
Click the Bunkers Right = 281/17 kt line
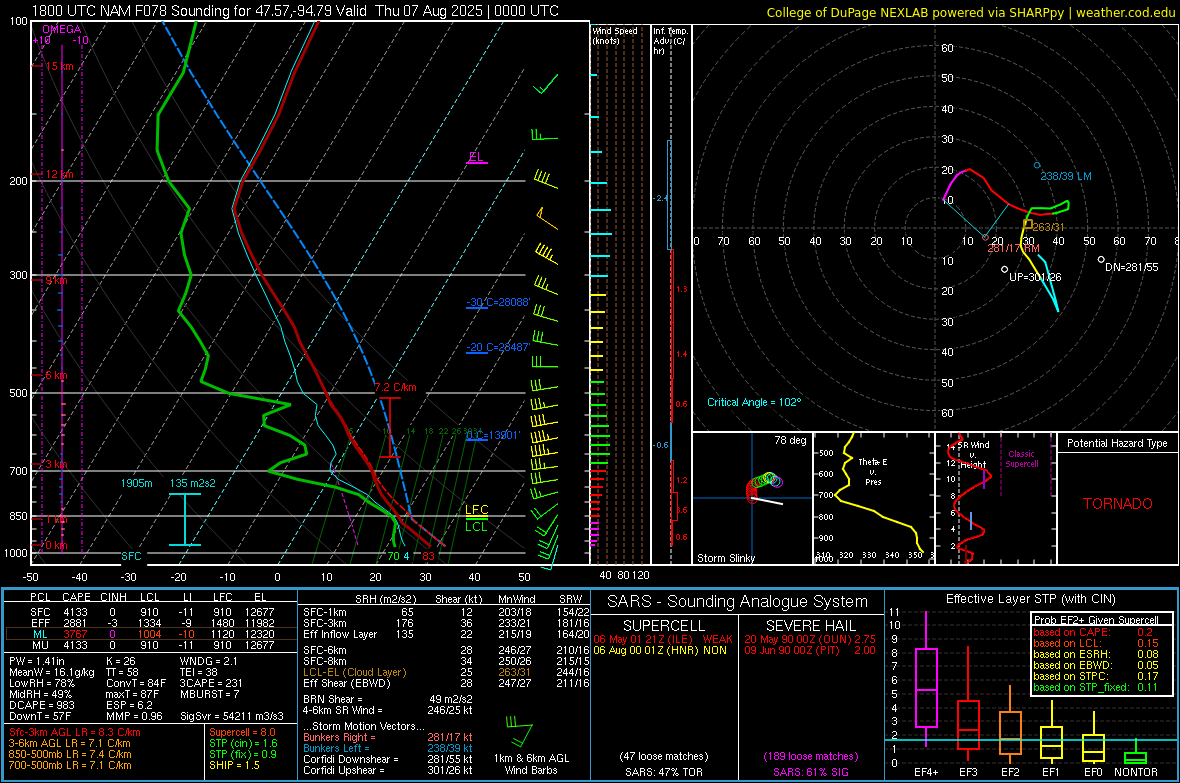388,738
